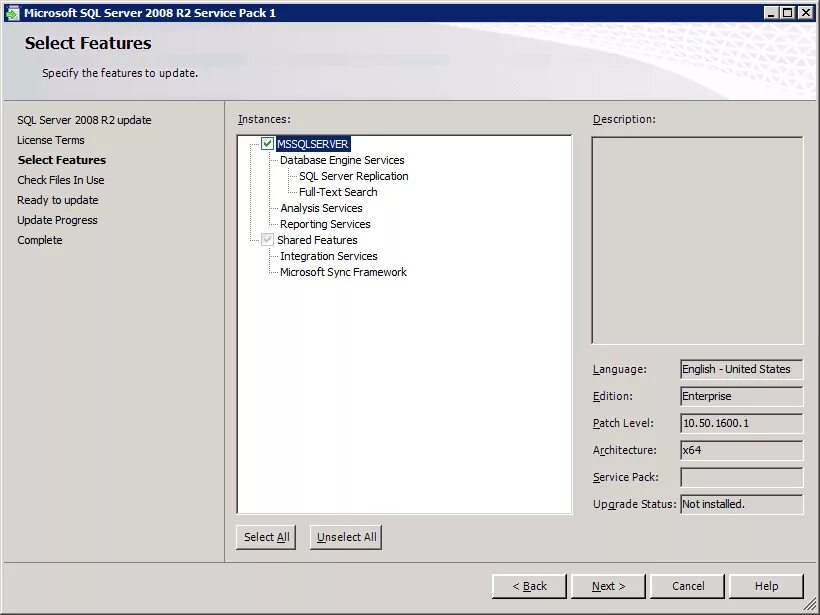Select Integration Services tree item
Viewport: 820px width, 615px height.
[x=328, y=256]
